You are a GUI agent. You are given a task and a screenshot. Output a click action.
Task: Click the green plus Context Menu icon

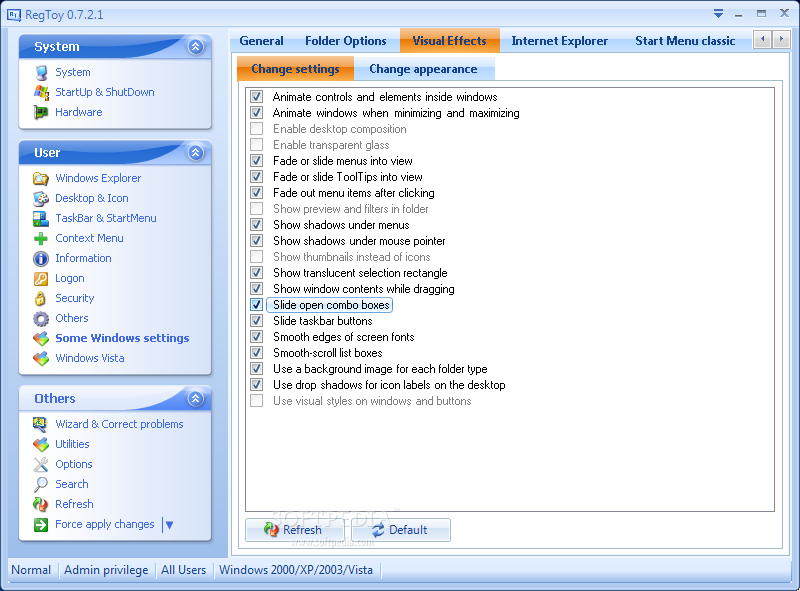coord(41,238)
